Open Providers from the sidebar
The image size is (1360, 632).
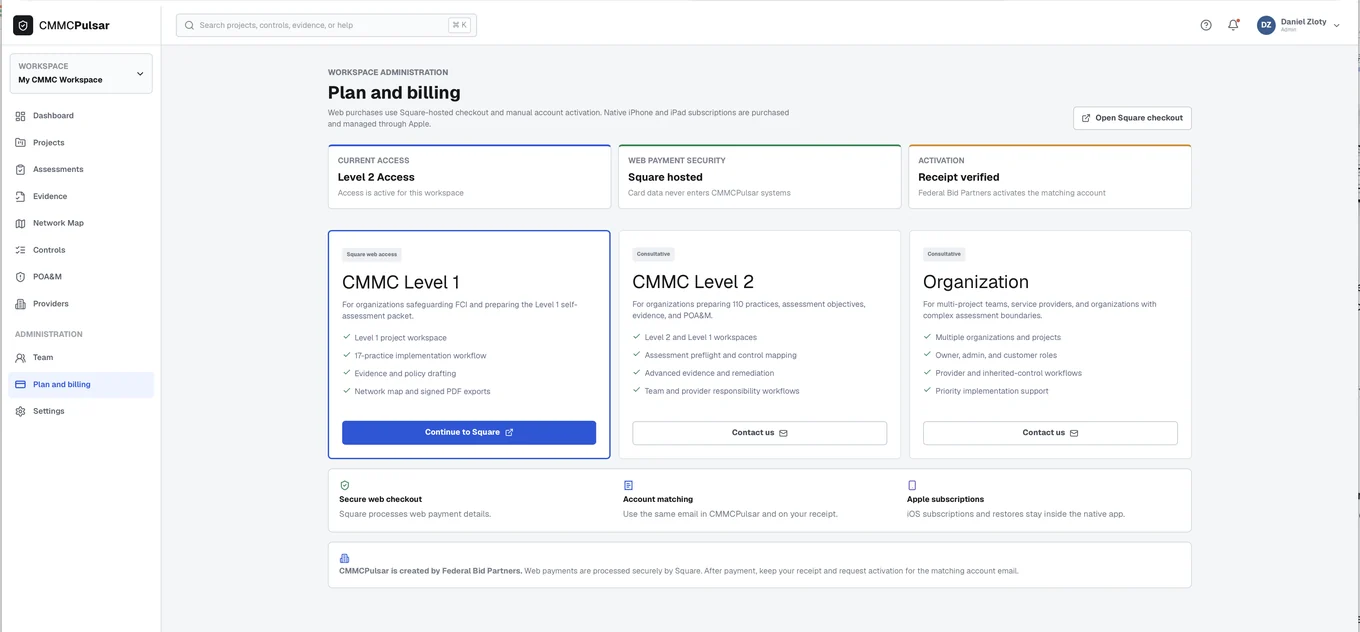(81, 304)
